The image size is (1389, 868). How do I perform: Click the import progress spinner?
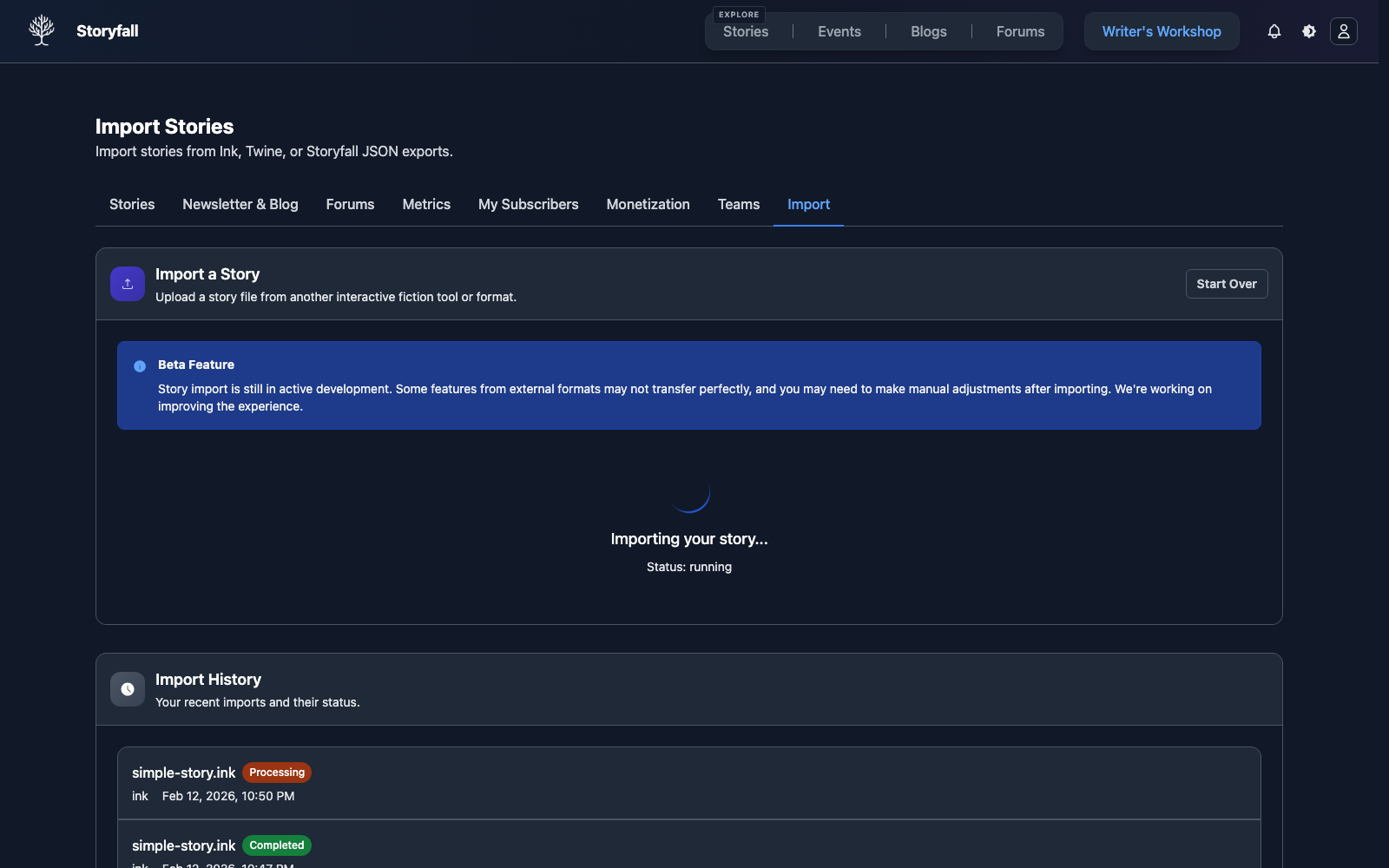click(x=688, y=496)
